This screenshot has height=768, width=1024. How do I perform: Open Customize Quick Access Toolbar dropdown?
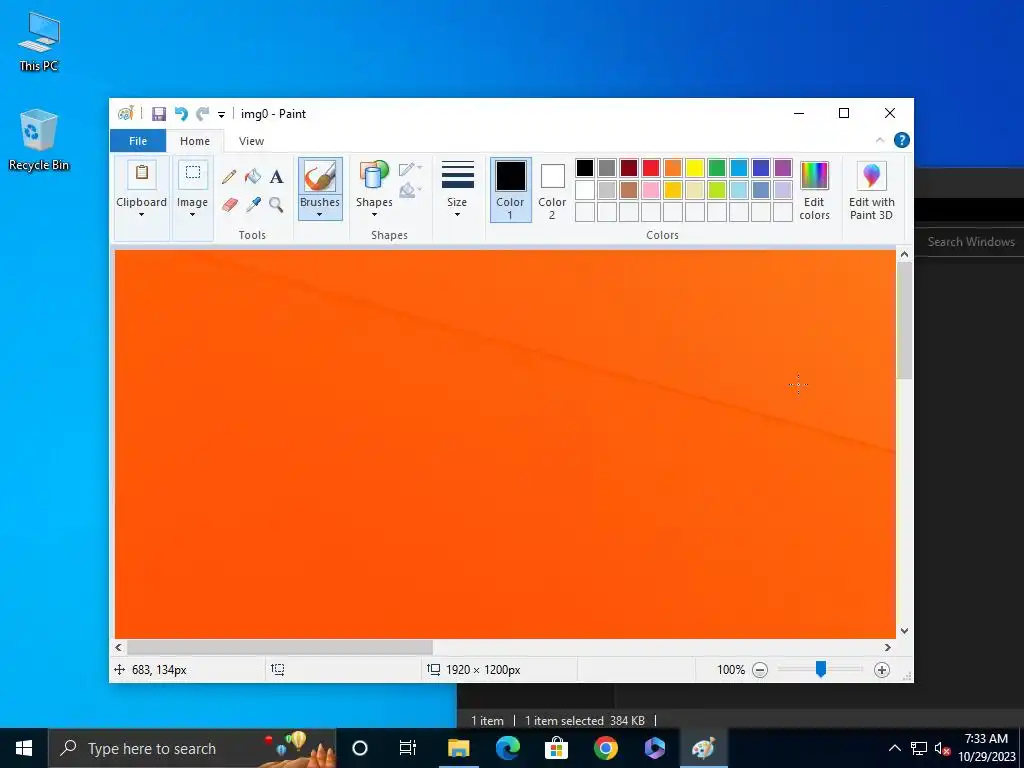(221, 114)
